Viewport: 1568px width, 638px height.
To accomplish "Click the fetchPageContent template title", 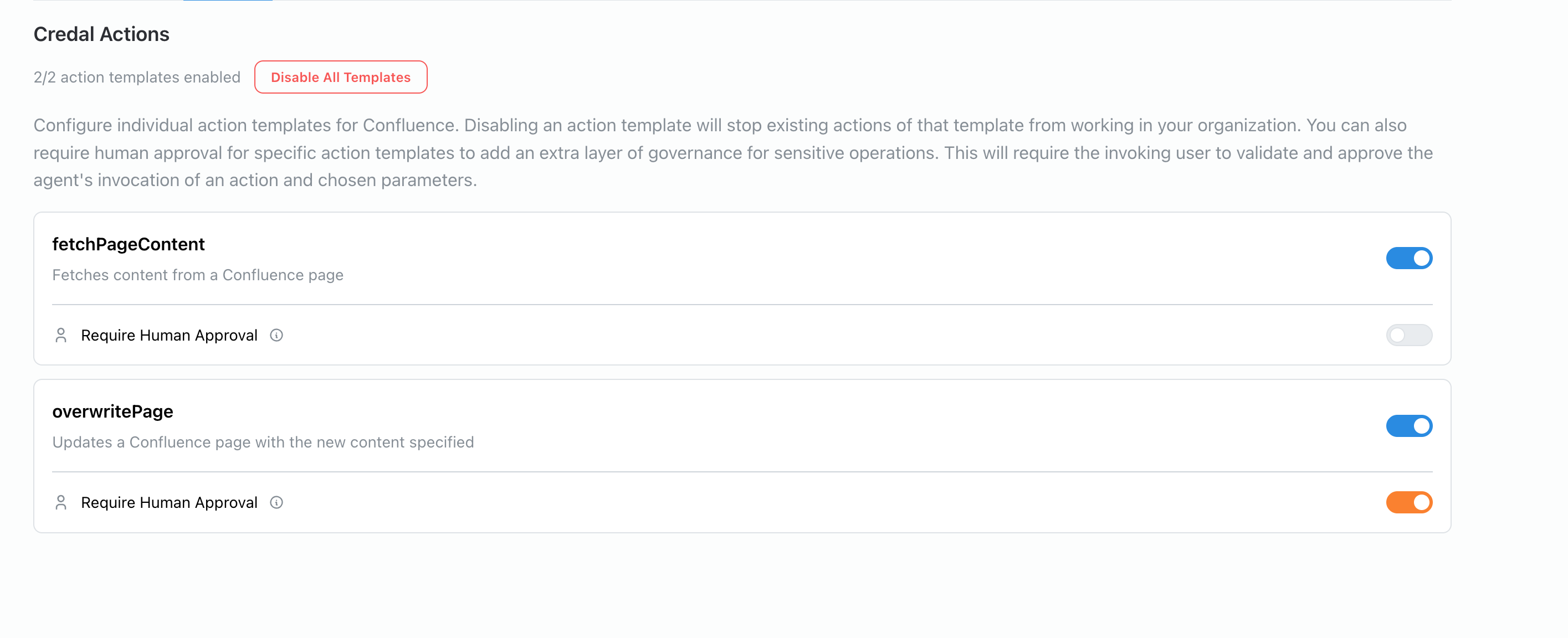I will tap(129, 244).
